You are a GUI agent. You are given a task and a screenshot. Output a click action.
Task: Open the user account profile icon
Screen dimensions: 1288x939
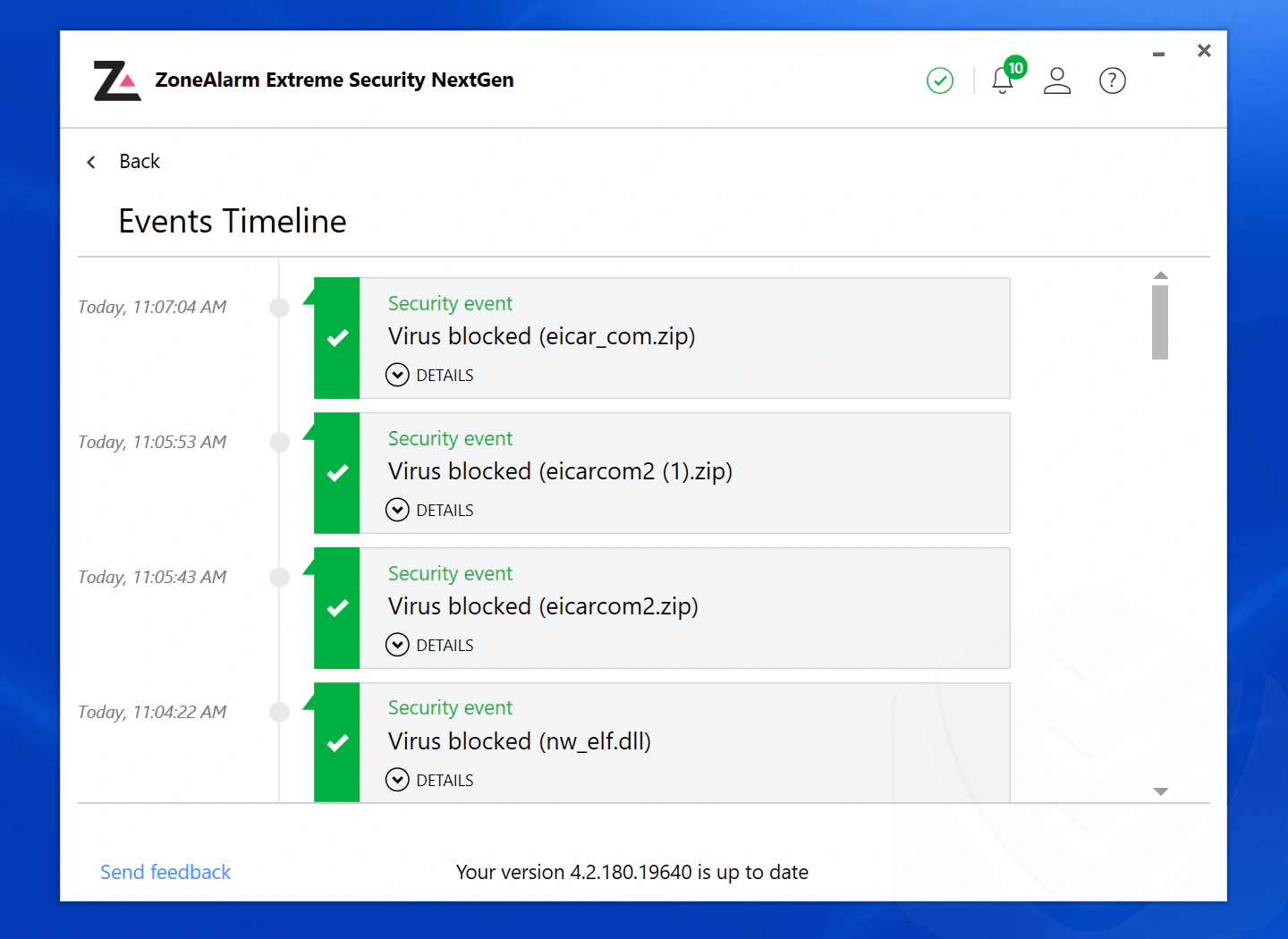(1057, 80)
